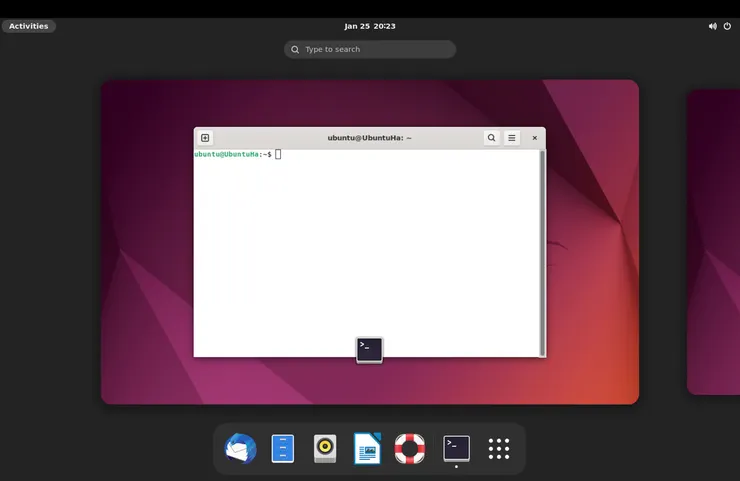Image resolution: width=740 pixels, height=481 pixels.
Task: Click the volume icon in the top bar
Action: pyautogui.click(x=713, y=26)
